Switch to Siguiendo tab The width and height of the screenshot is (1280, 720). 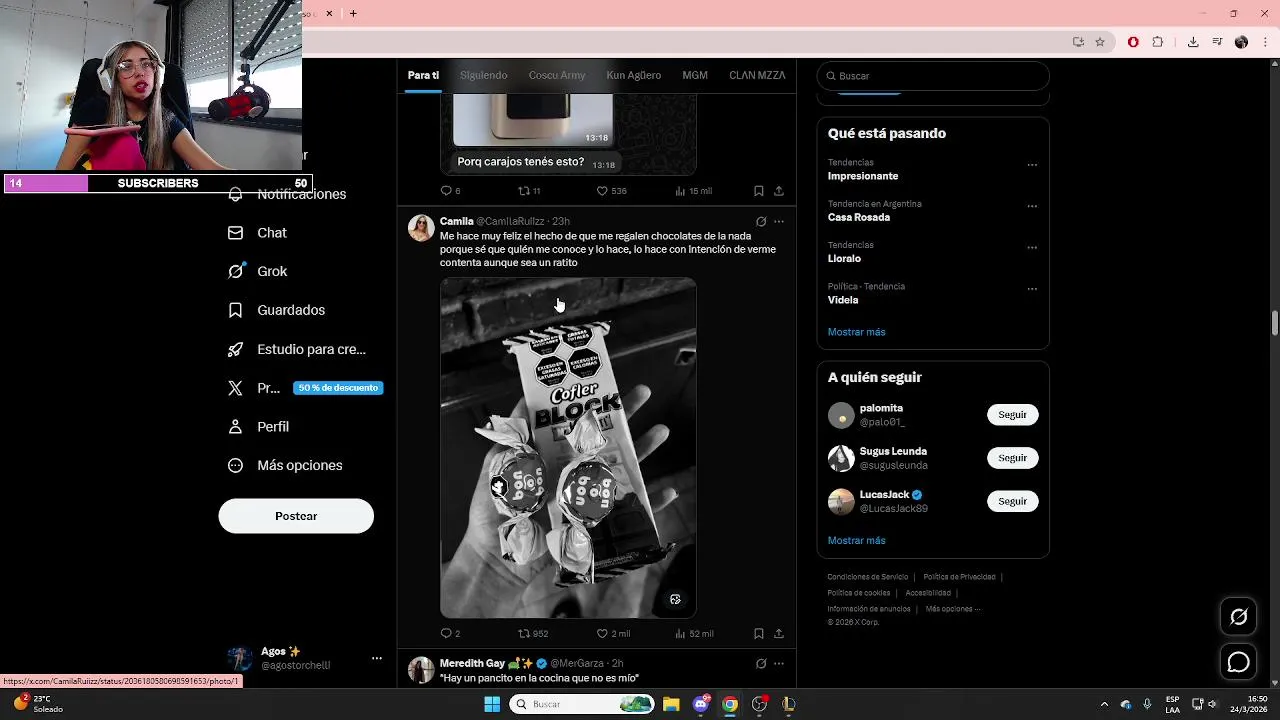click(x=484, y=75)
